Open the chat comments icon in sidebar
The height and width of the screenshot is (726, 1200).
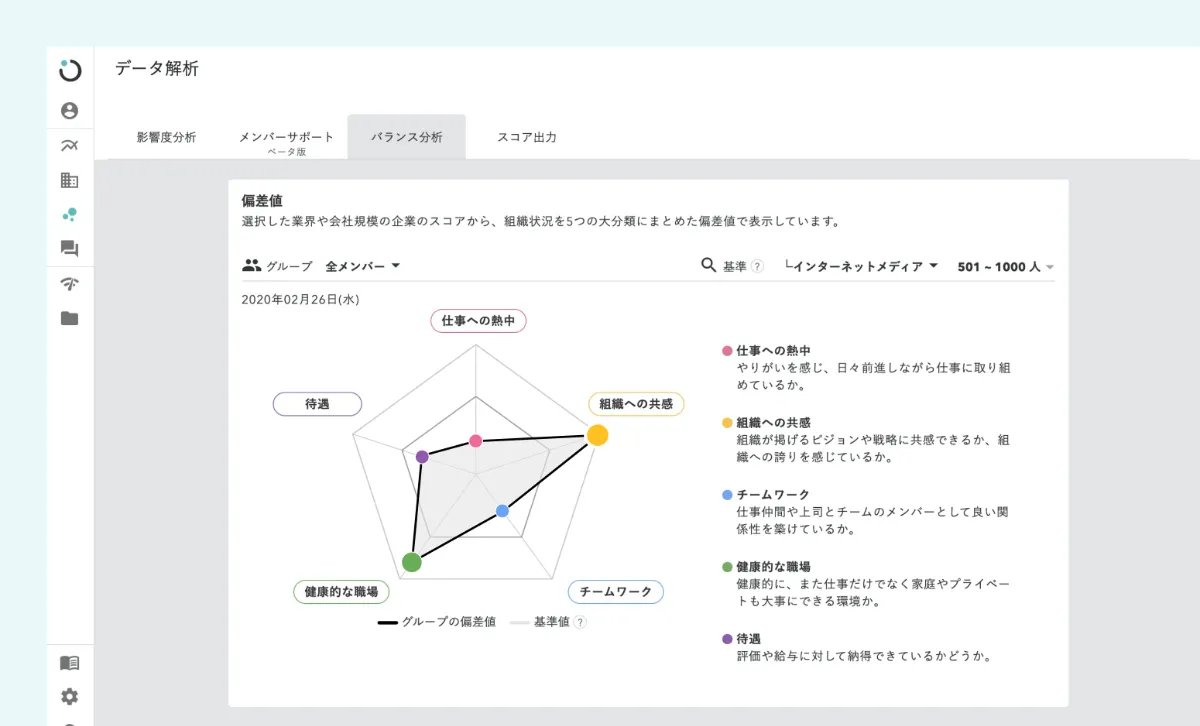pos(69,249)
